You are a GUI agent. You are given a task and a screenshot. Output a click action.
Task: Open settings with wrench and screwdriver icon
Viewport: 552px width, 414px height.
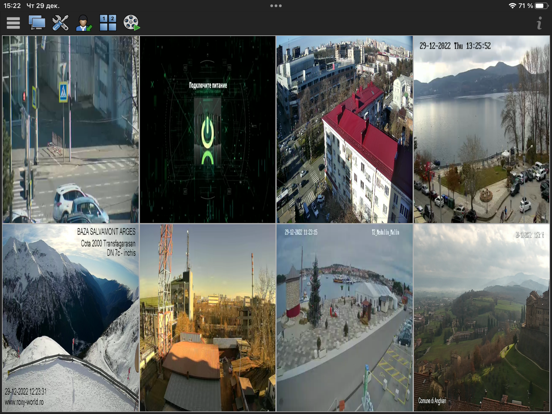60,23
